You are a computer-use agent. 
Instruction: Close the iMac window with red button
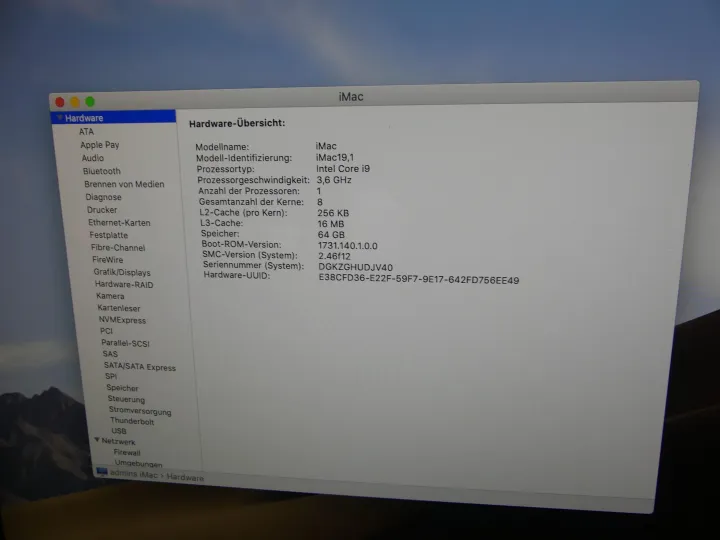(x=60, y=102)
